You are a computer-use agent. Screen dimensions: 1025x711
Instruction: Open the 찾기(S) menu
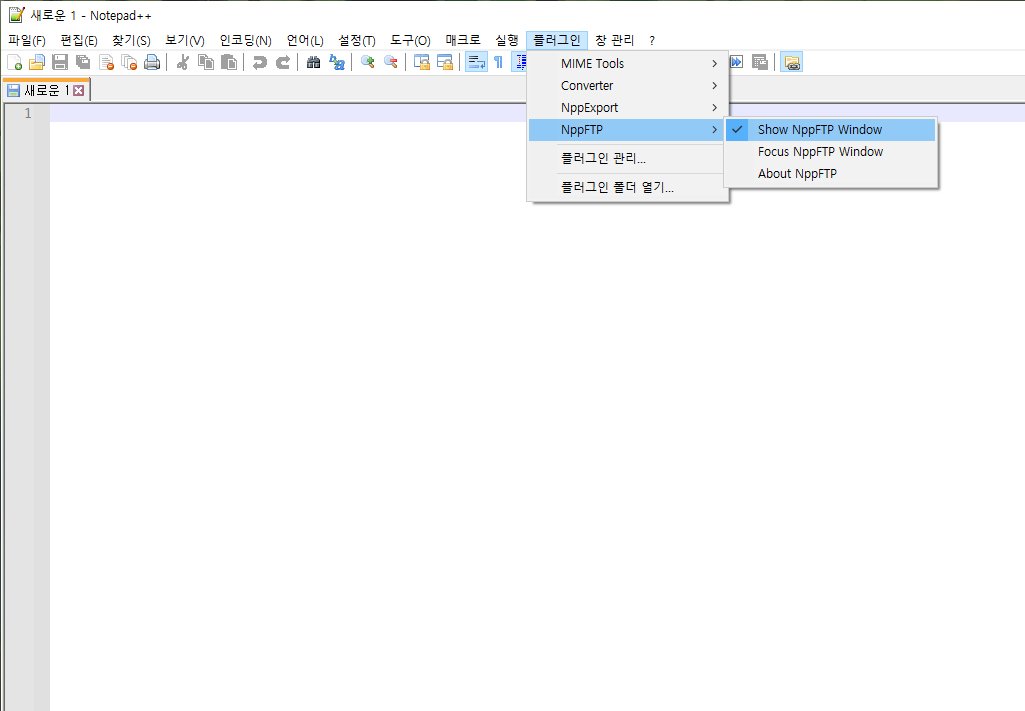point(131,41)
